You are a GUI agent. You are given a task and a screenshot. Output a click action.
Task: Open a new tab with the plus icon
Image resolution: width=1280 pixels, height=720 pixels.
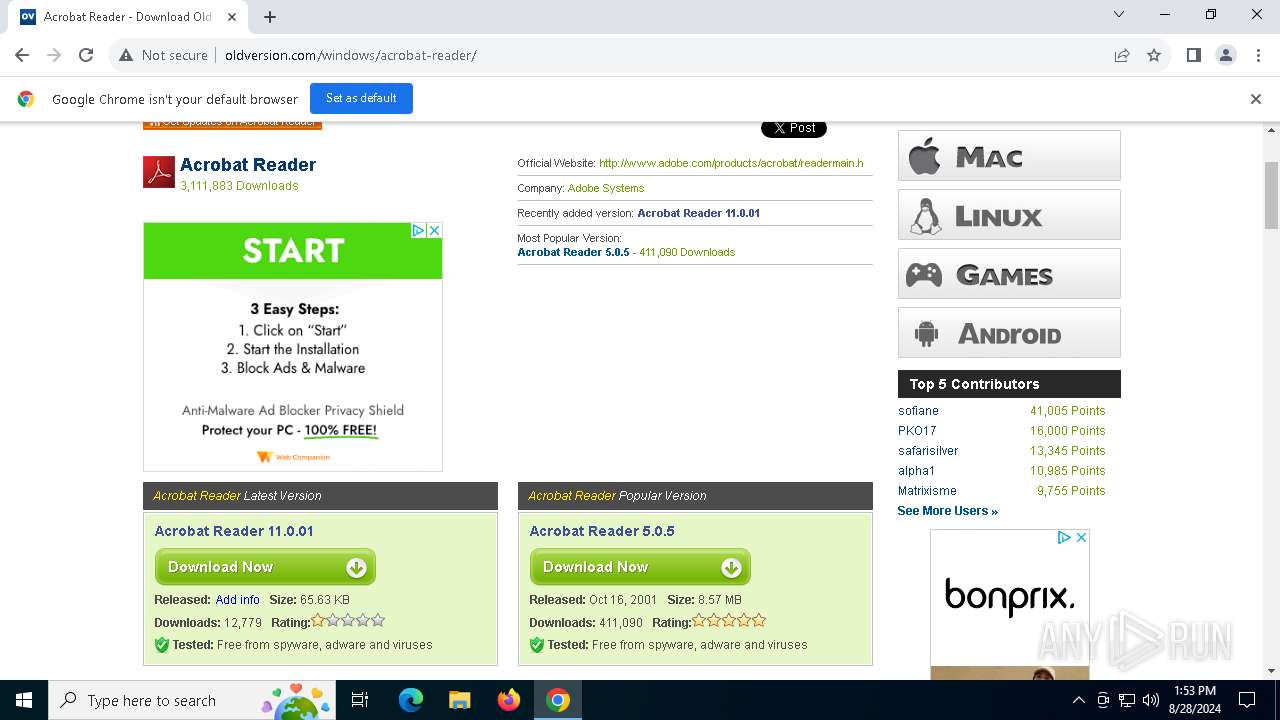tap(270, 16)
